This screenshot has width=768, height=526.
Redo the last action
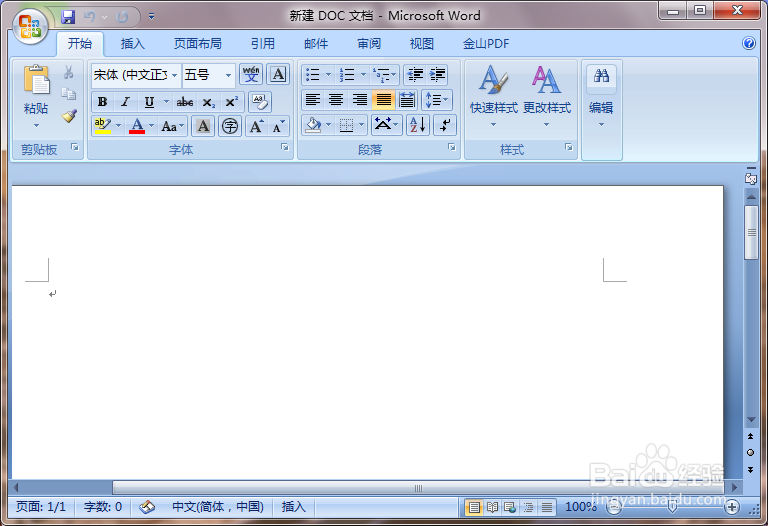pos(122,17)
